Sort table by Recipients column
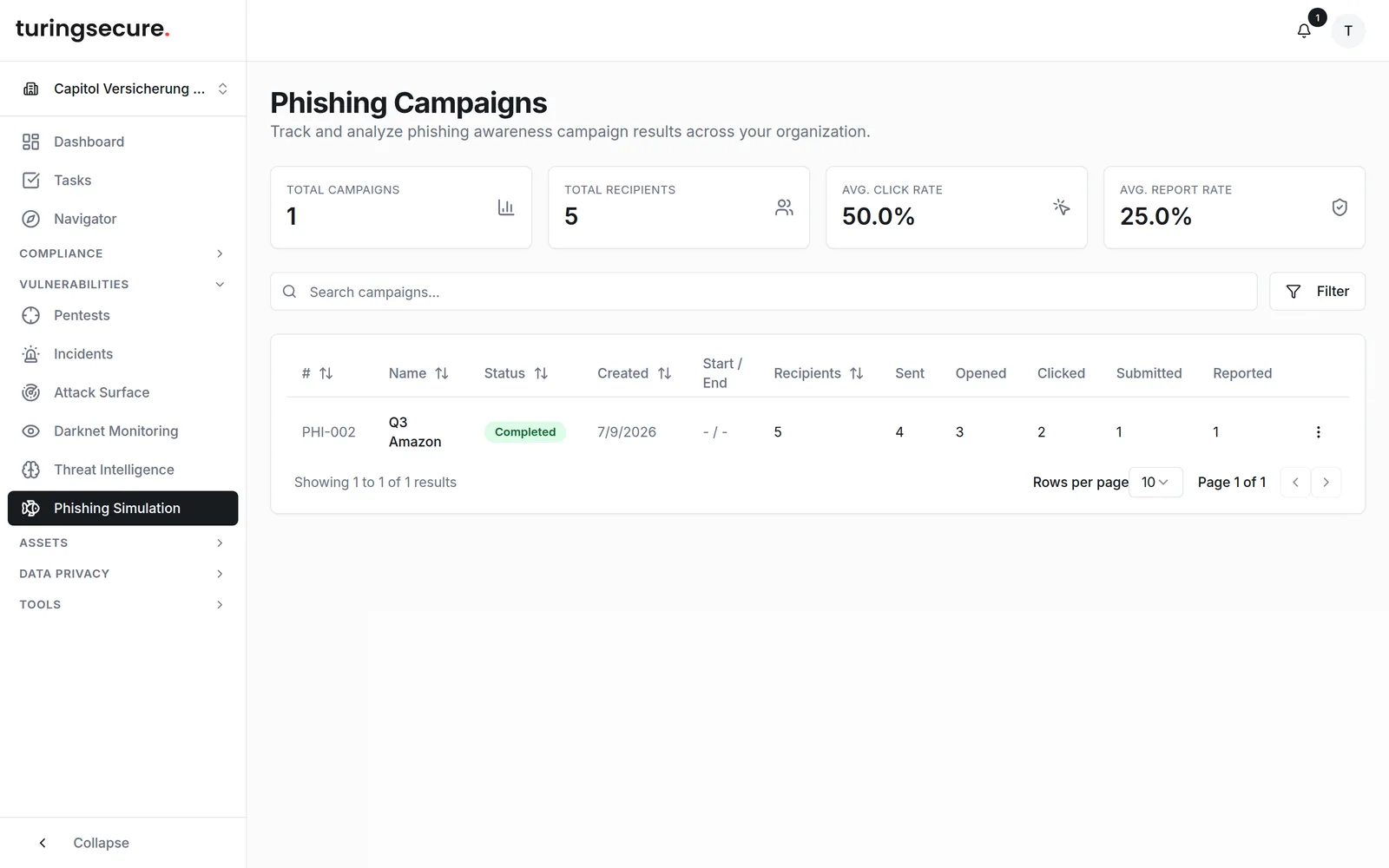This screenshot has width=1389, height=868. click(819, 373)
